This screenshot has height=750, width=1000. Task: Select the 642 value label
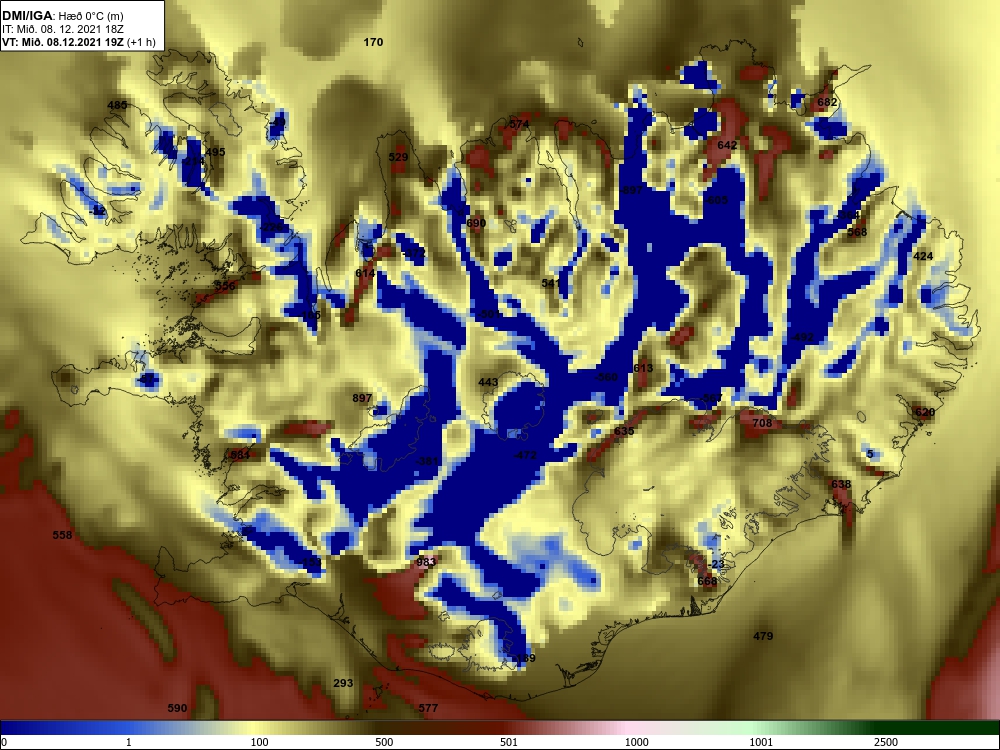tap(727, 145)
